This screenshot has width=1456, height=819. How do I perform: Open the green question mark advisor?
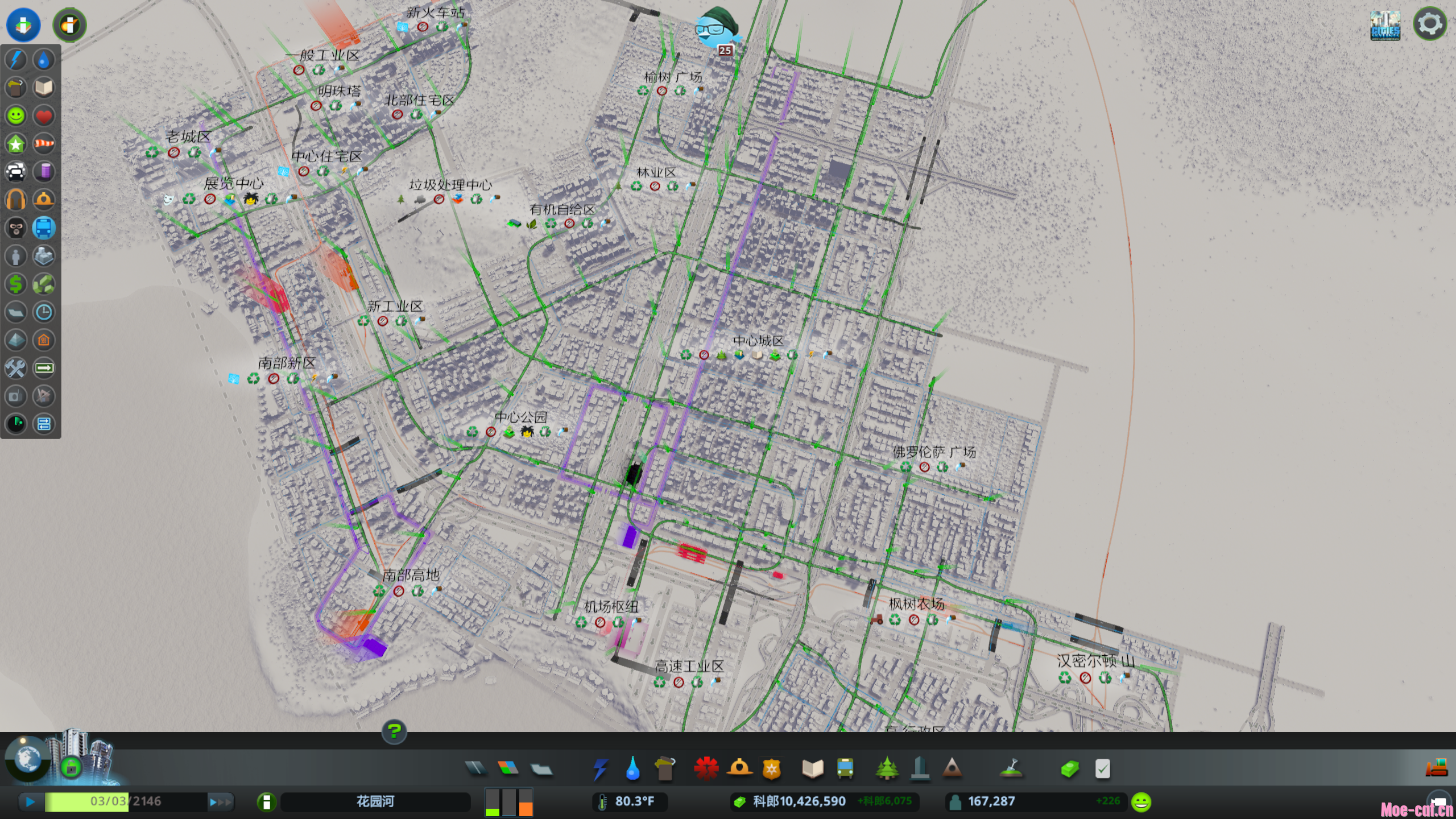(394, 731)
